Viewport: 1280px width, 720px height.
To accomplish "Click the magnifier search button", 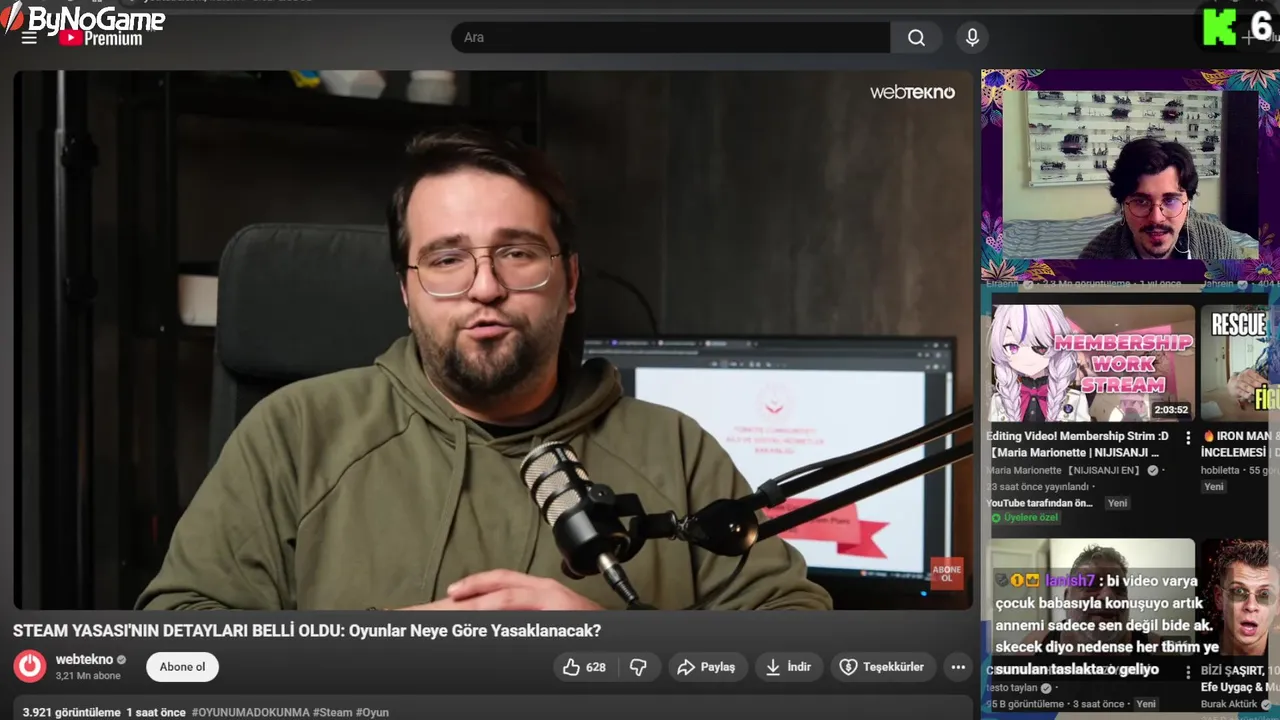I will tap(916, 37).
